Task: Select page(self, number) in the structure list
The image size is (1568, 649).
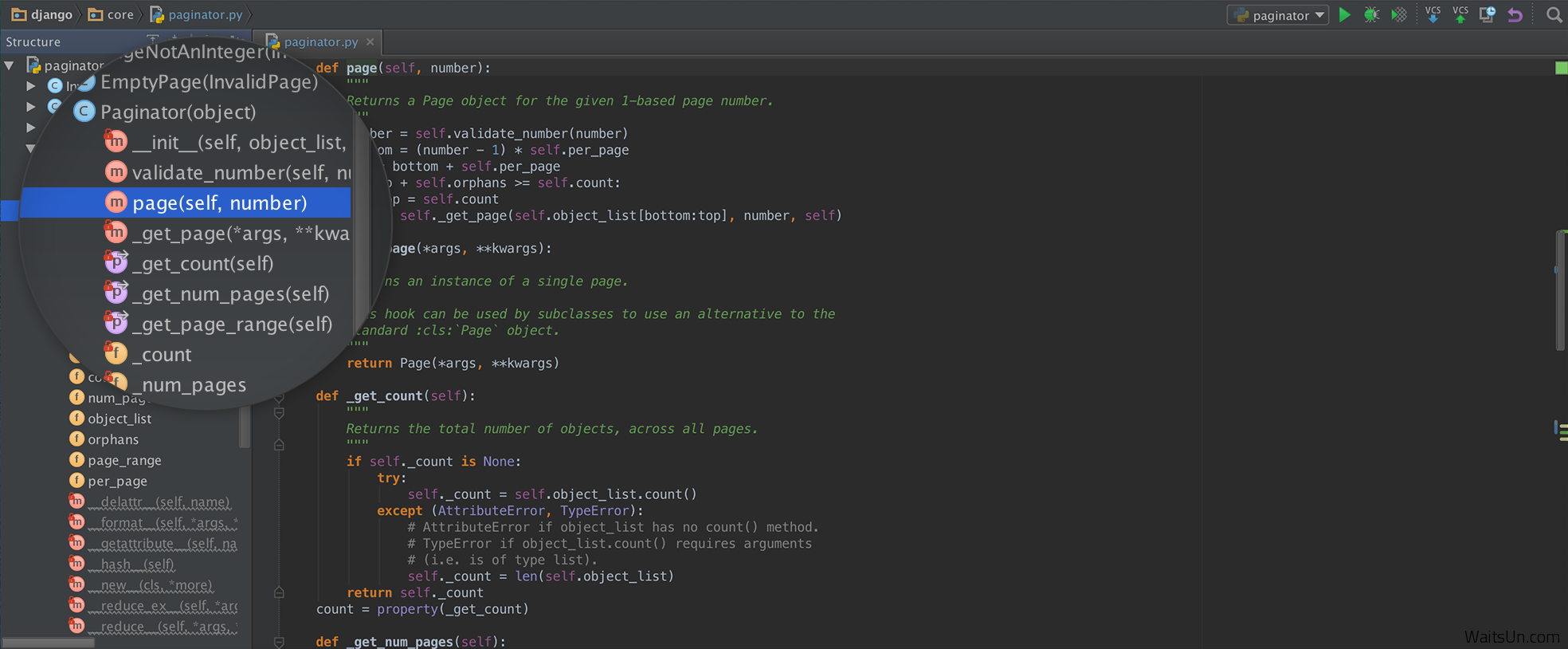Action: coord(219,203)
